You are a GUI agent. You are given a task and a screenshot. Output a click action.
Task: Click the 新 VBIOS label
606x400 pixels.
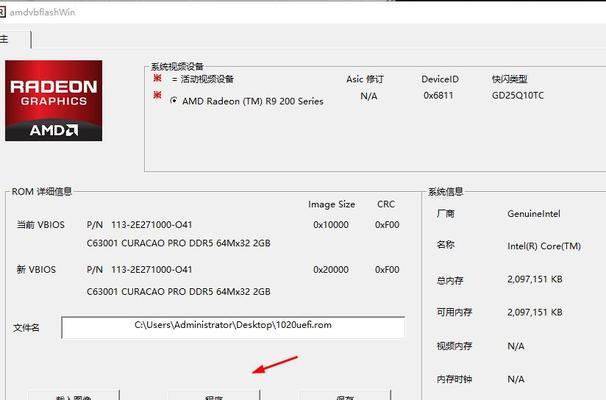(x=36, y=270)
